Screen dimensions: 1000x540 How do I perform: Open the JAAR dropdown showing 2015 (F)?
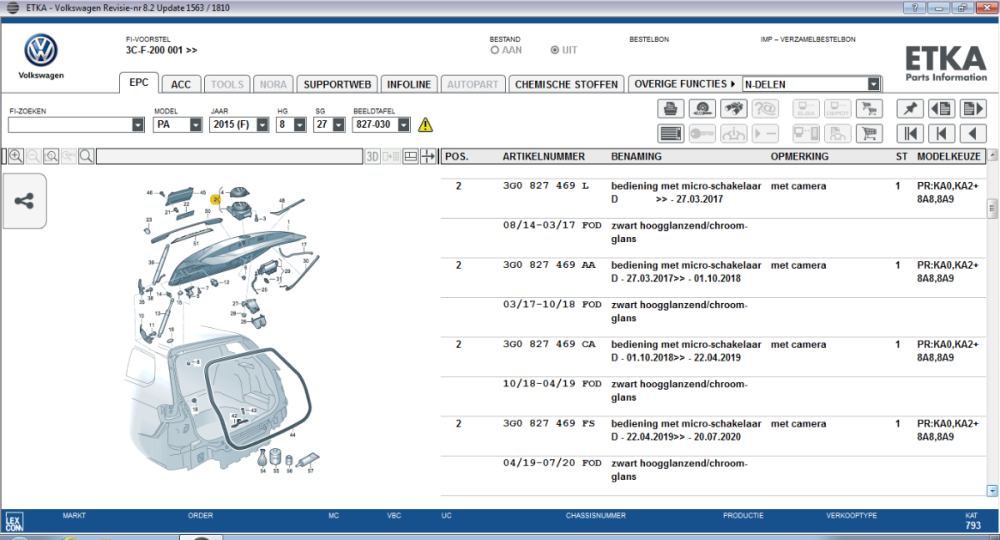[262, 125]
